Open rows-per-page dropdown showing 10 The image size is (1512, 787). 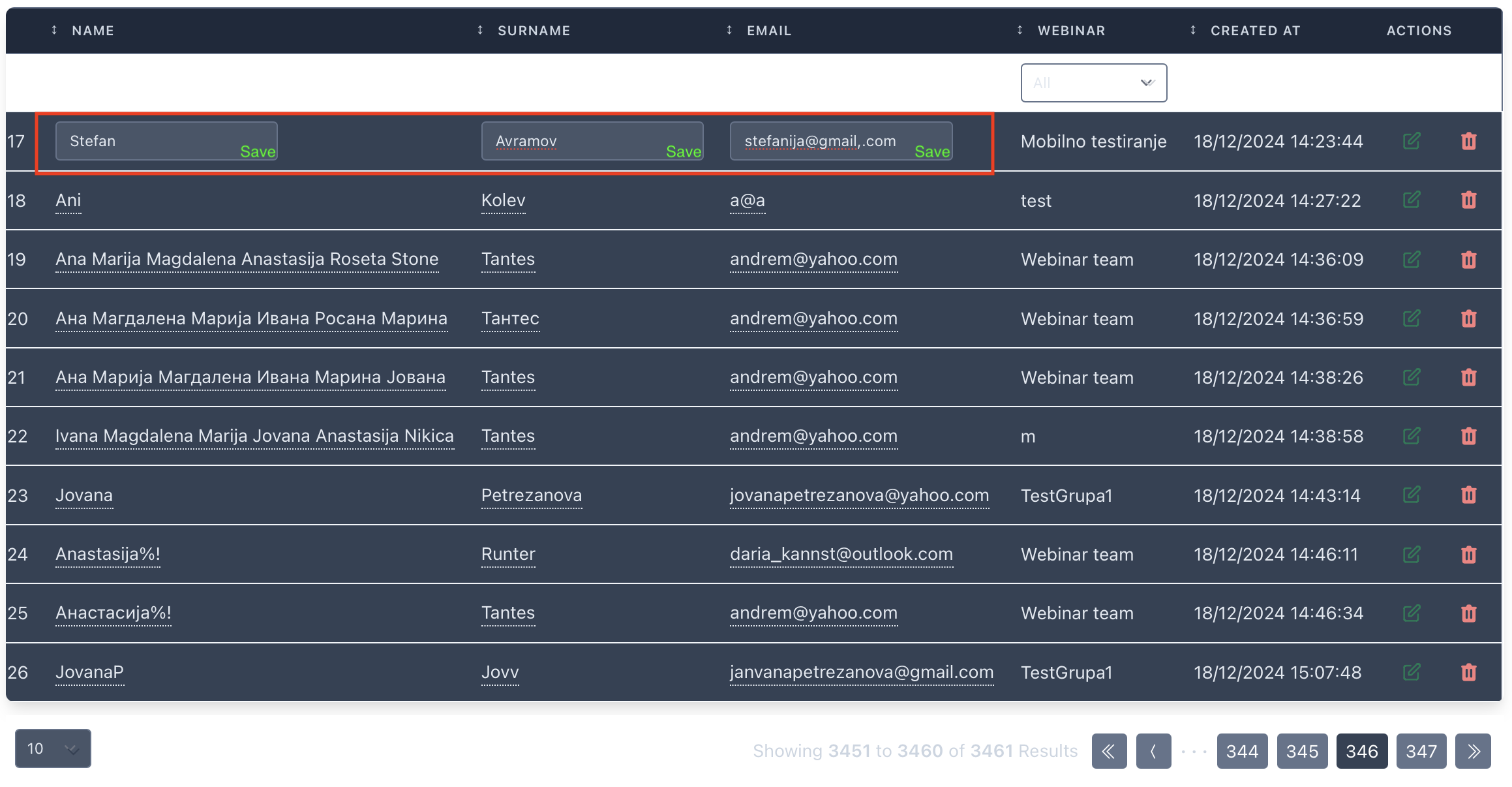(53, 748)
